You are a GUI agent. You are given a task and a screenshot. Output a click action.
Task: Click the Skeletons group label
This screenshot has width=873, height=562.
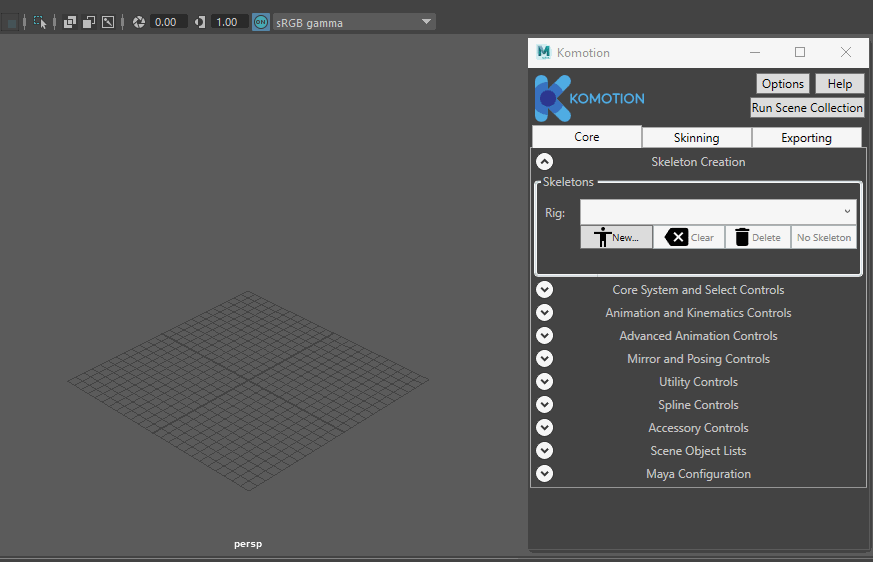pos(568,182)
